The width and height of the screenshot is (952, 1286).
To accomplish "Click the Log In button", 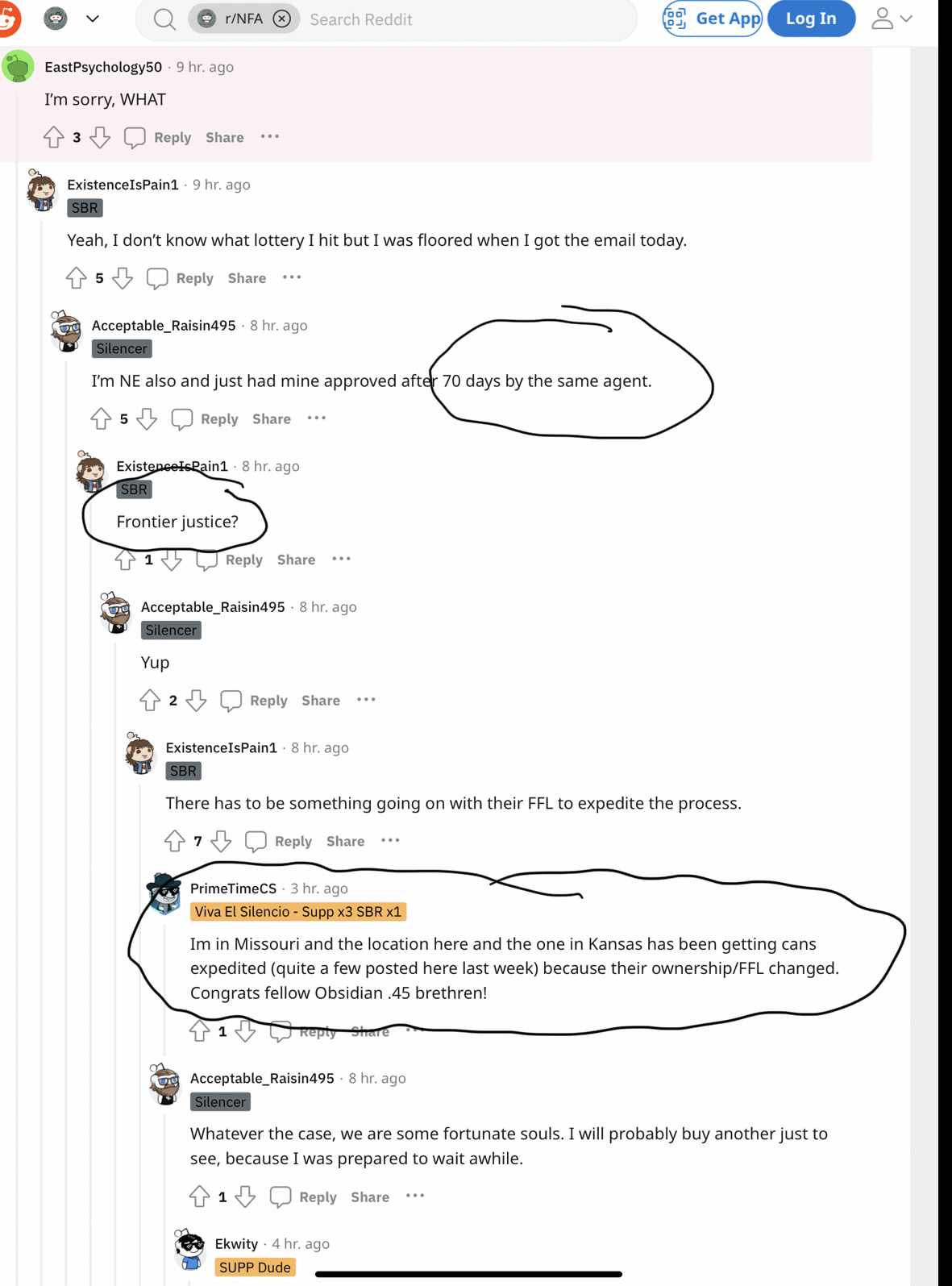I will (811, 19).
